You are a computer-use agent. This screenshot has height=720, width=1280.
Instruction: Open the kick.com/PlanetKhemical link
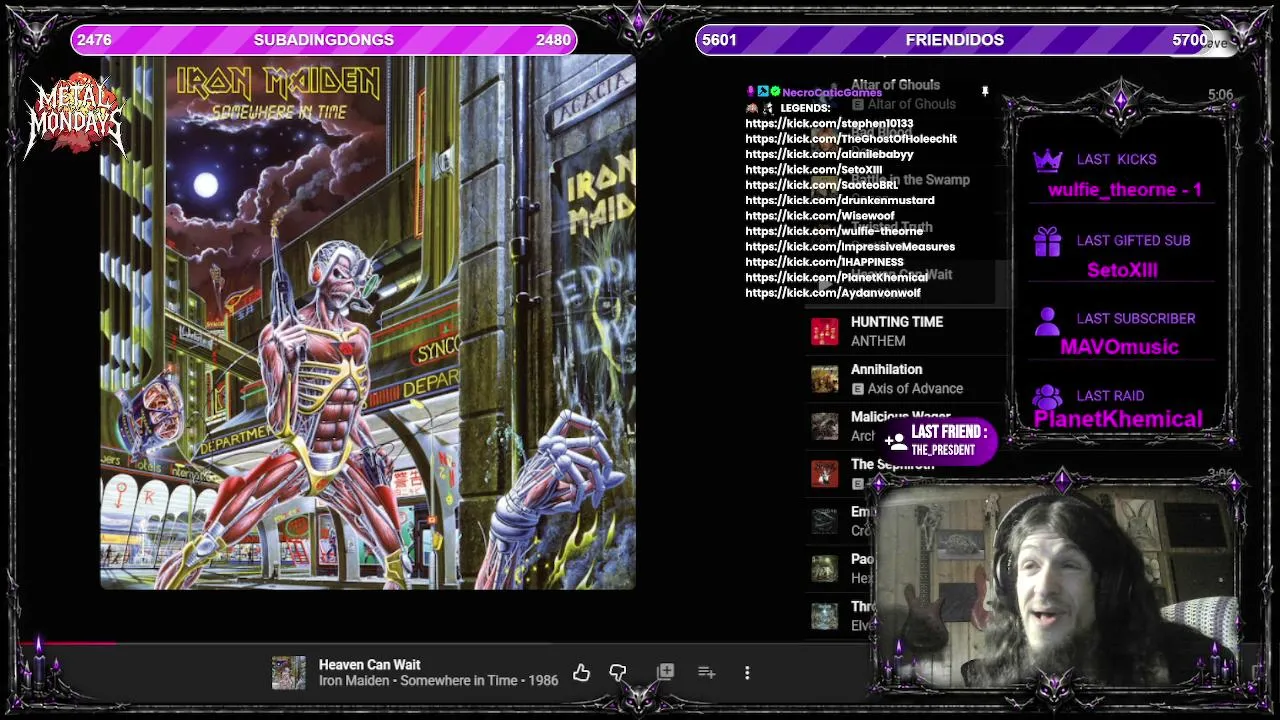[837, 277]
